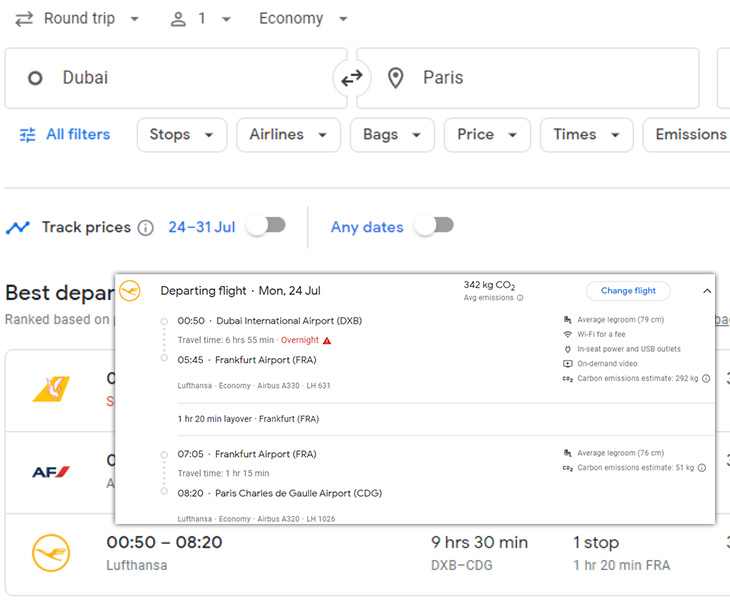Click the Paris destination field
Viewport: 730px width, 602px height.
click(528, 78)
